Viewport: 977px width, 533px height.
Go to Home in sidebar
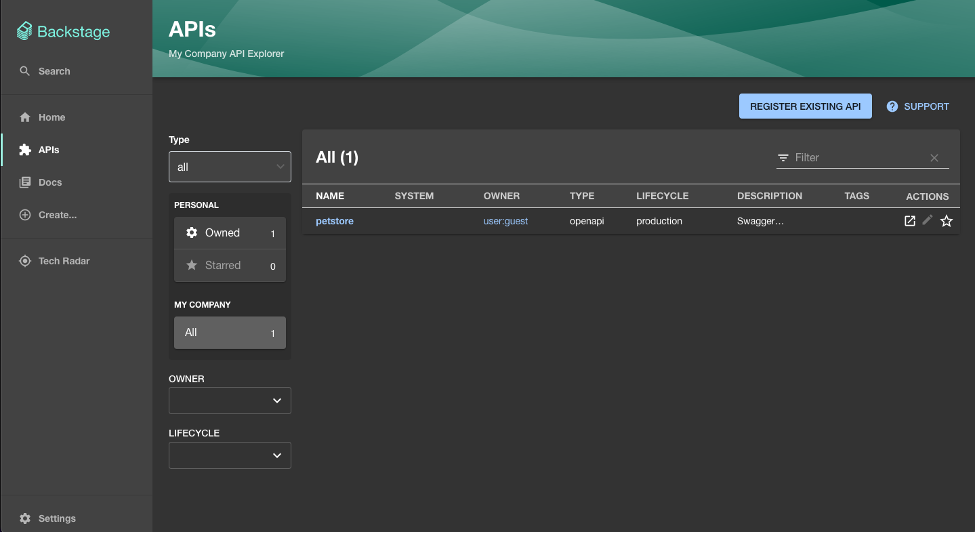(x=42, y=117)
